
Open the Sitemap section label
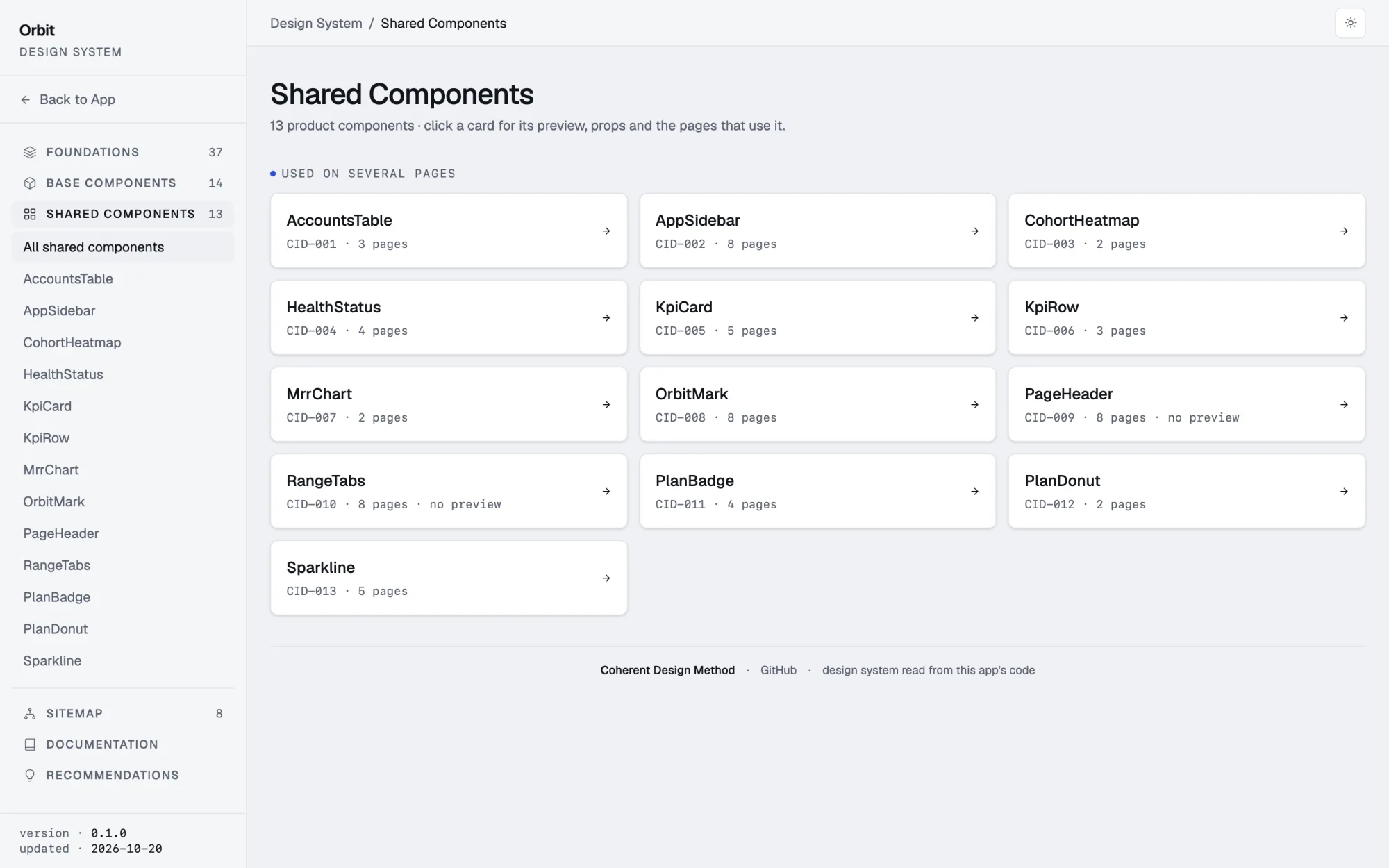(x=74, y=714)
